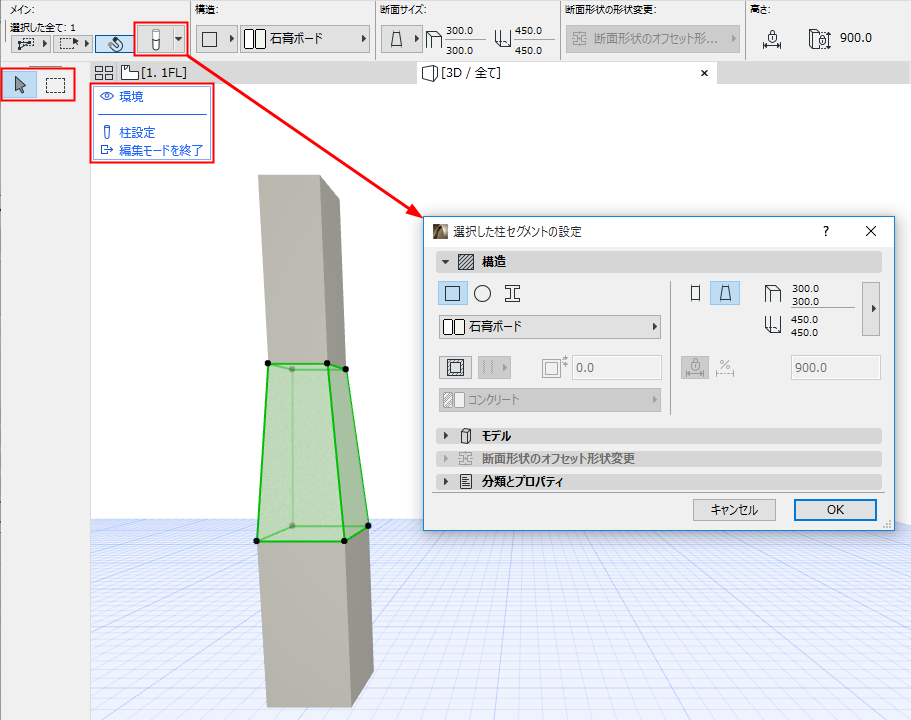Click the document icon beside 分類とプロパティ
This screenshot has width=911, height=720.
[x=465, y=482]
